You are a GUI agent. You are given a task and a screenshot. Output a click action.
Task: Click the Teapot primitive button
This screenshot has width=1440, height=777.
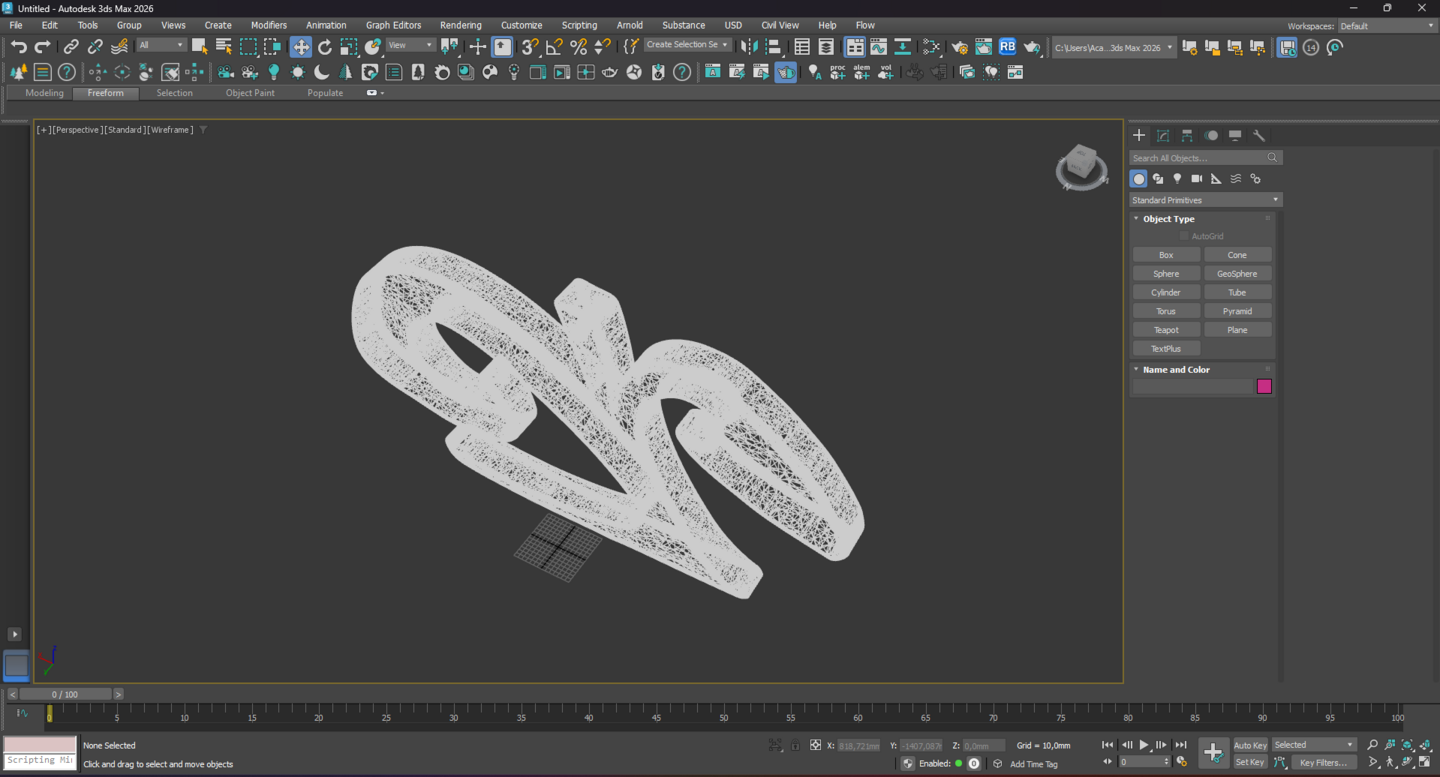(x=1166, y=330)
